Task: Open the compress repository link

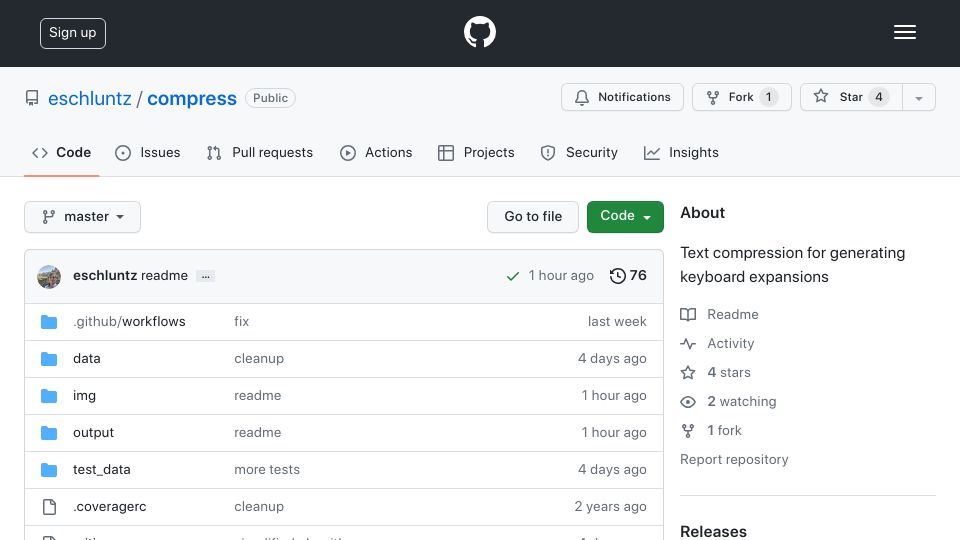Action: click(x=192, y=99)
